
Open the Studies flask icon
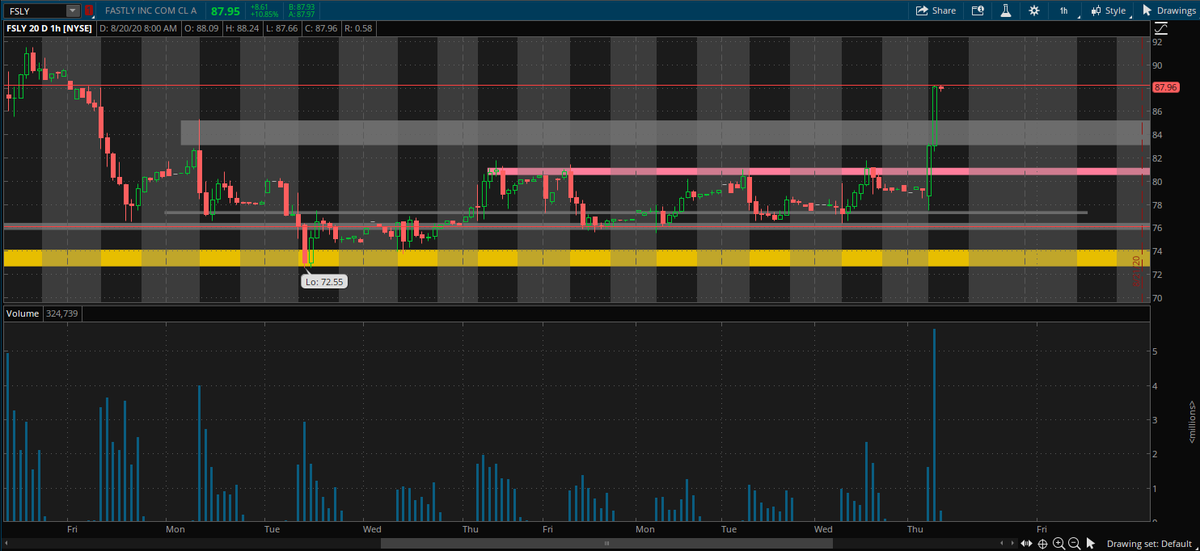click(1007, 10)
